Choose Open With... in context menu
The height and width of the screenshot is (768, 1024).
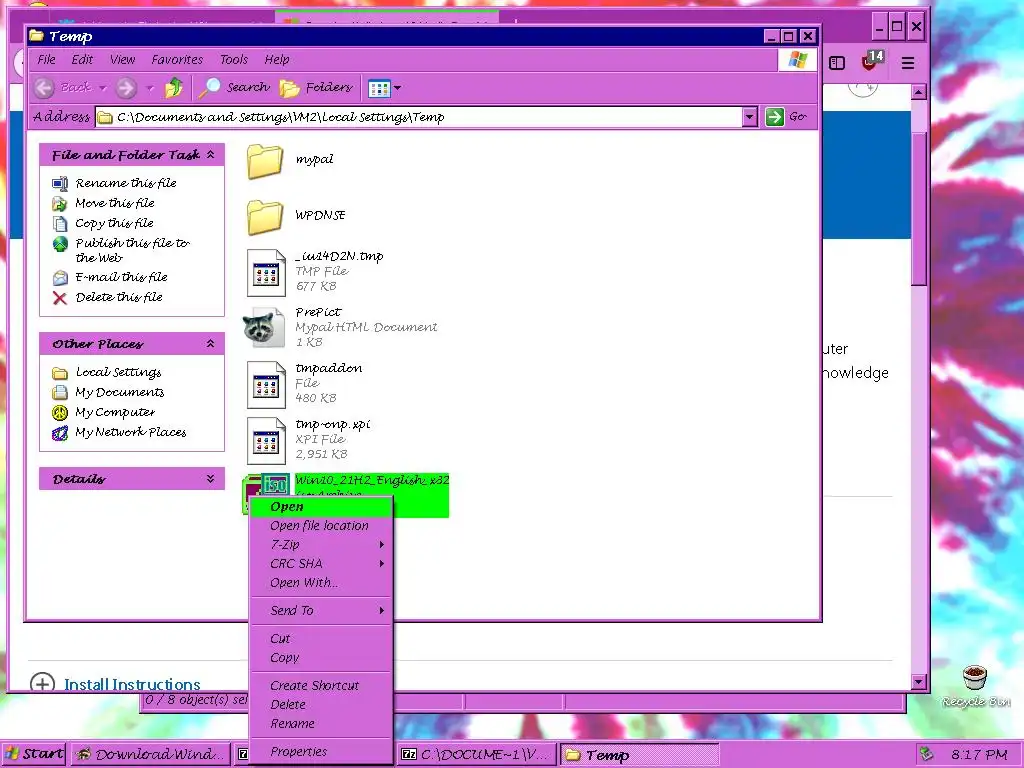[x=321, y=583]
